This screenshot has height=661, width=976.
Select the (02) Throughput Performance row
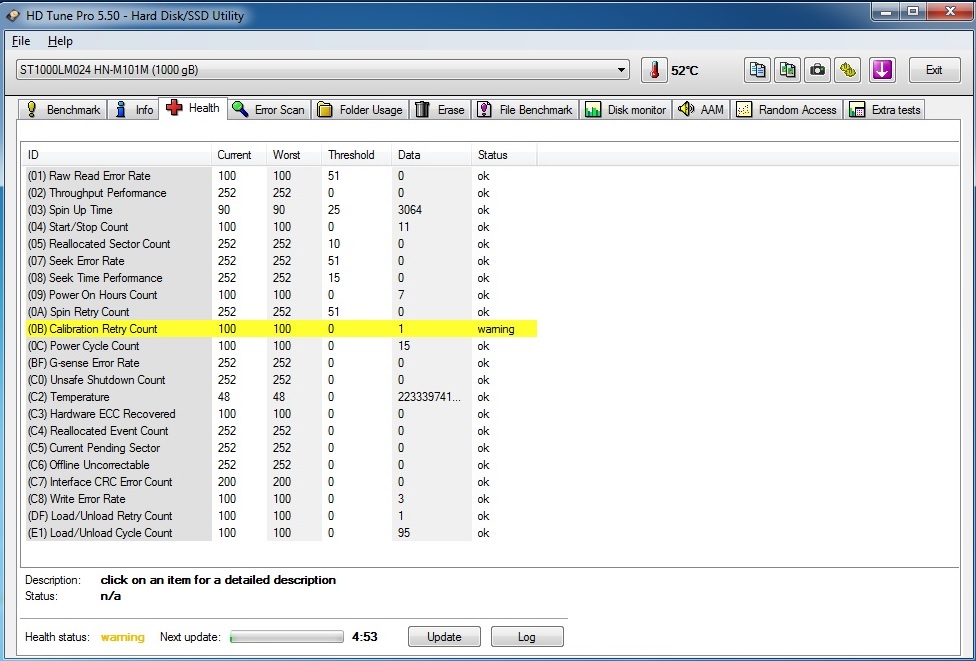280,193
